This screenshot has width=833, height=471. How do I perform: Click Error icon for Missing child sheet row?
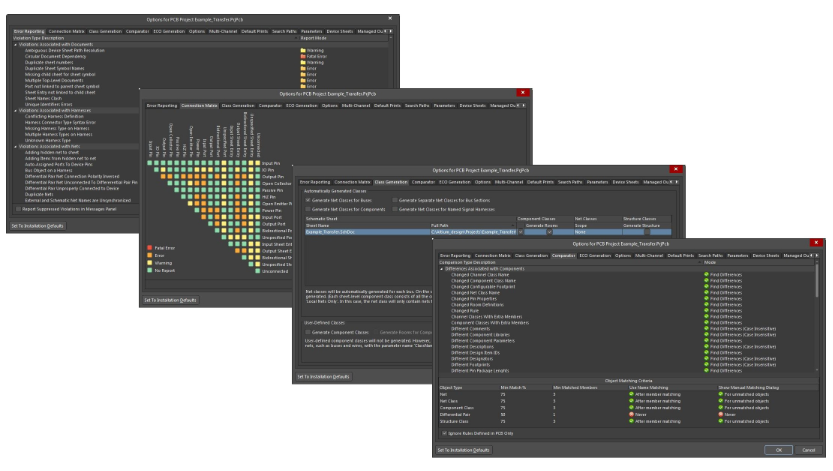(x=303, y=74)
